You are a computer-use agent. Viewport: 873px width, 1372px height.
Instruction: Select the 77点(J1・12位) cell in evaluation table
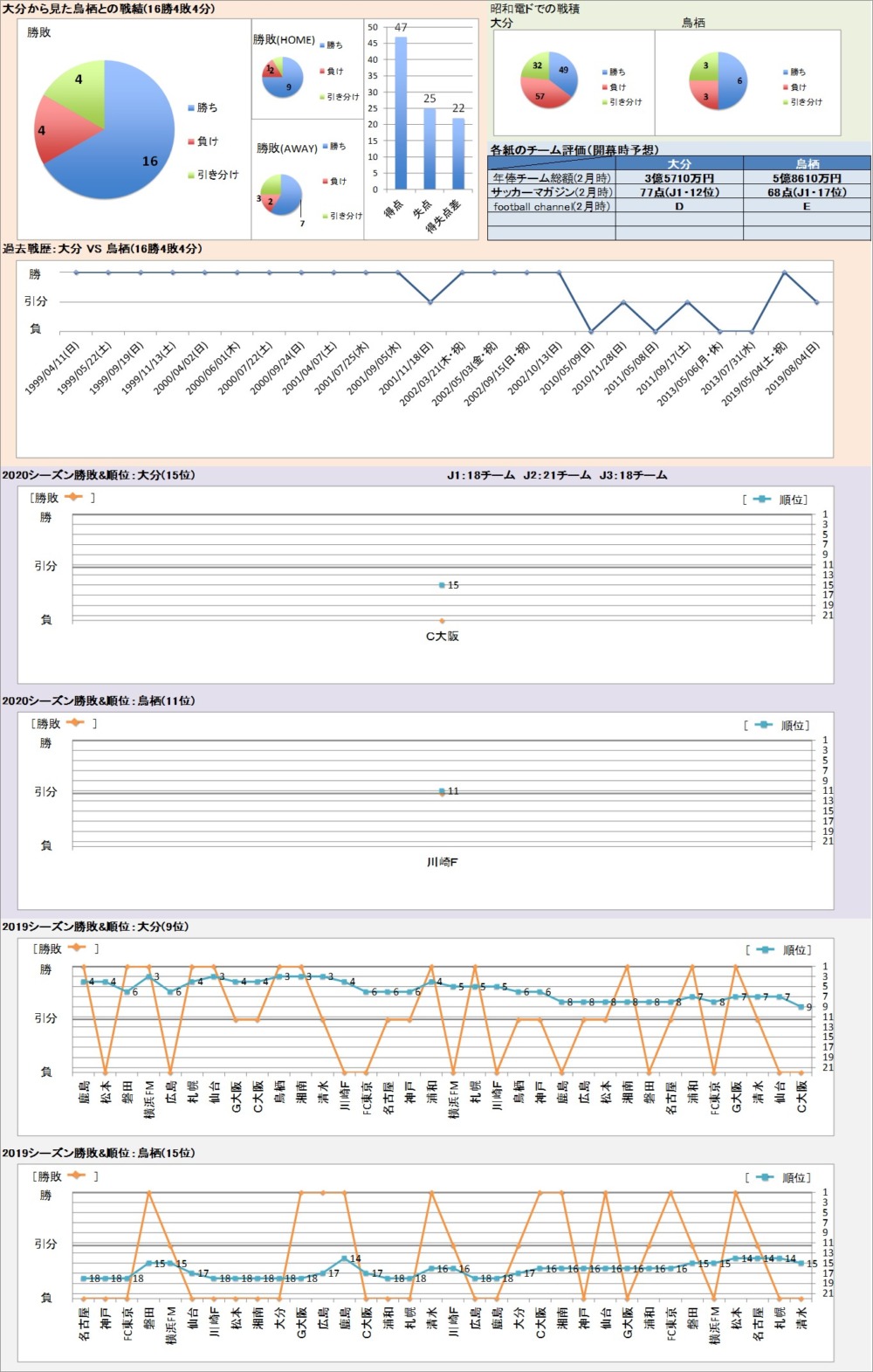coord(679,192)
